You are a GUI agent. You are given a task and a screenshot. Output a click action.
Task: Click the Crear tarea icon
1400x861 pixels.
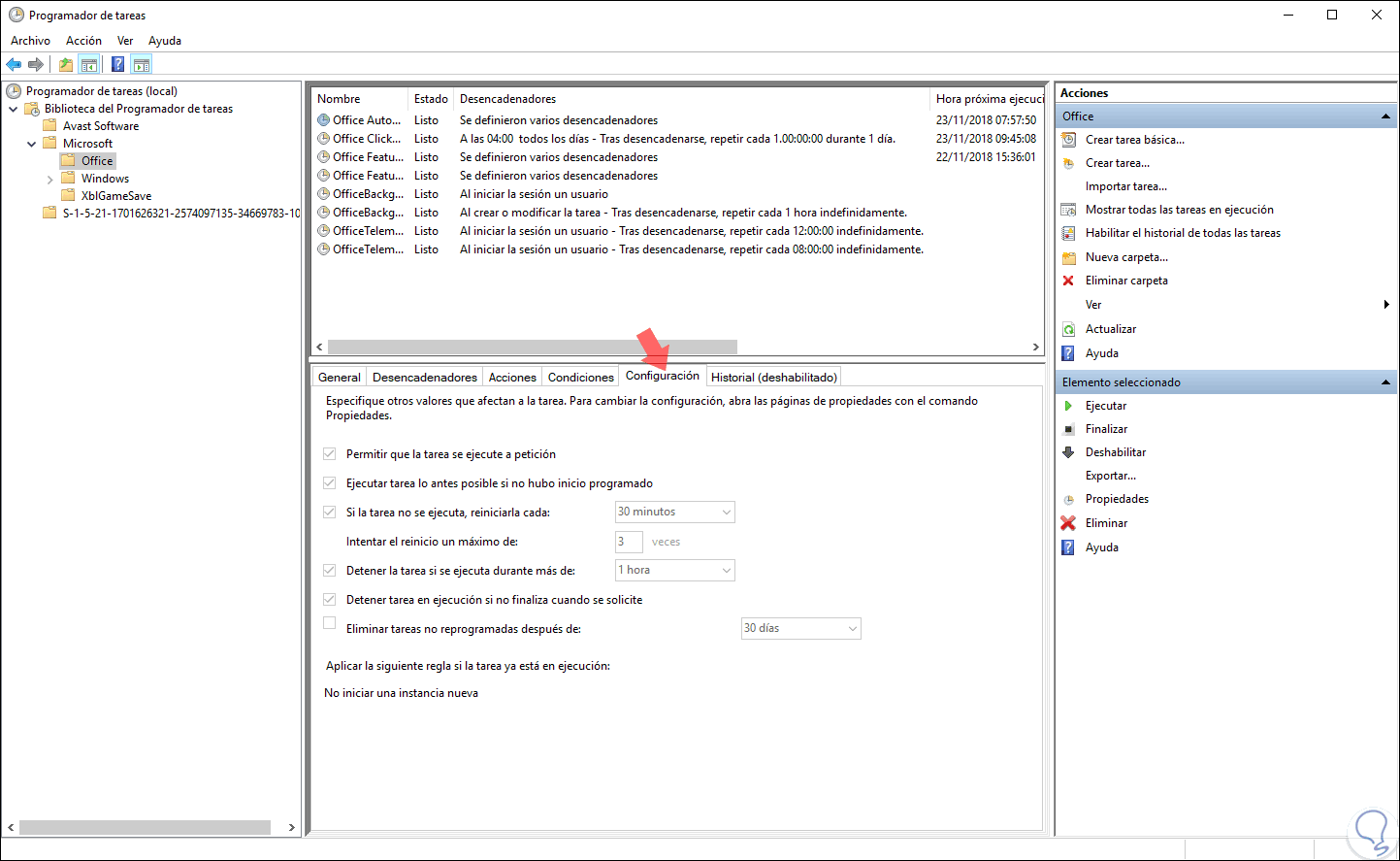1068,163
